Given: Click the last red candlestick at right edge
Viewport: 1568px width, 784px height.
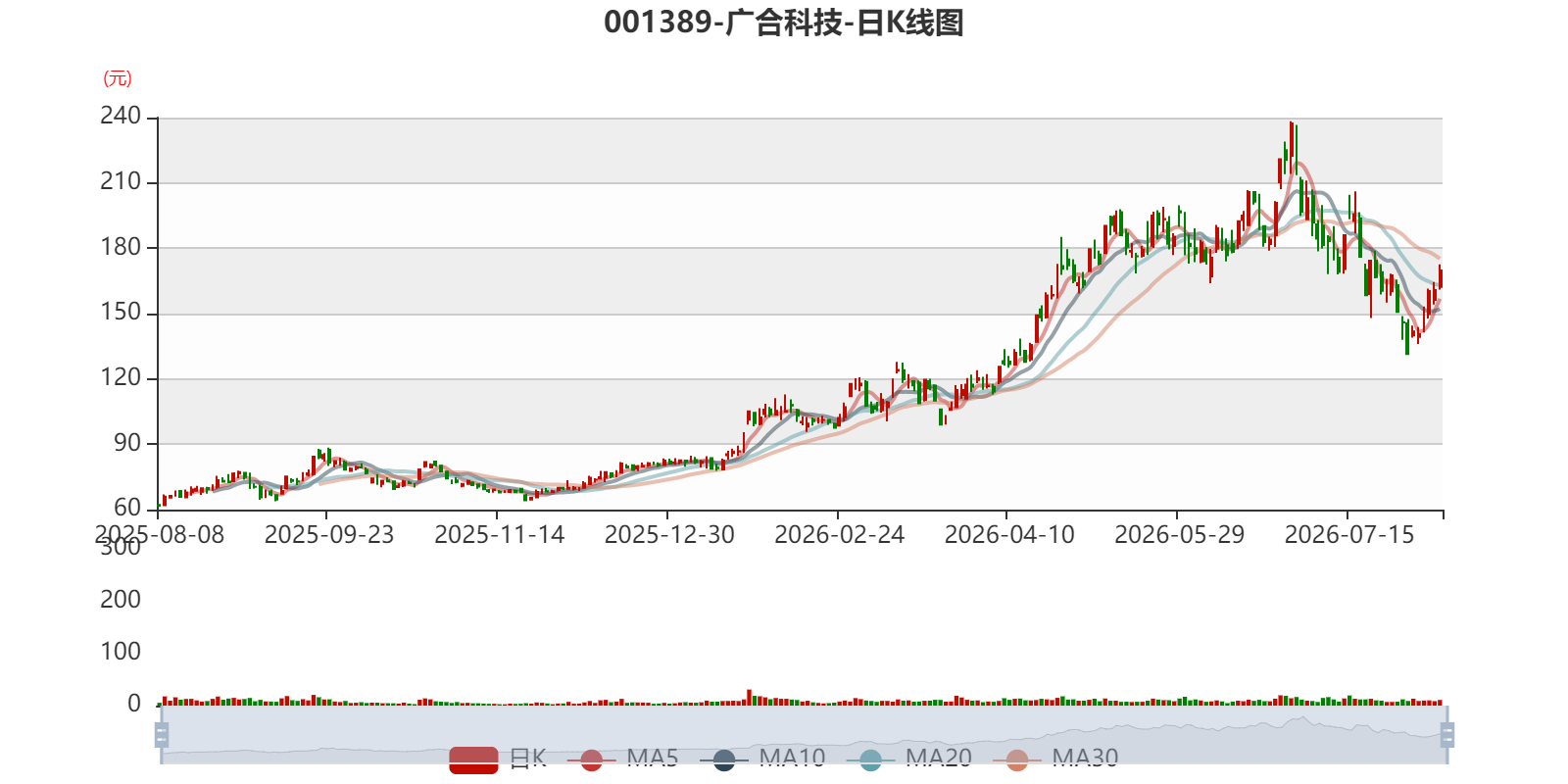Looking at the screenshot, I should tap(1440, 276).
